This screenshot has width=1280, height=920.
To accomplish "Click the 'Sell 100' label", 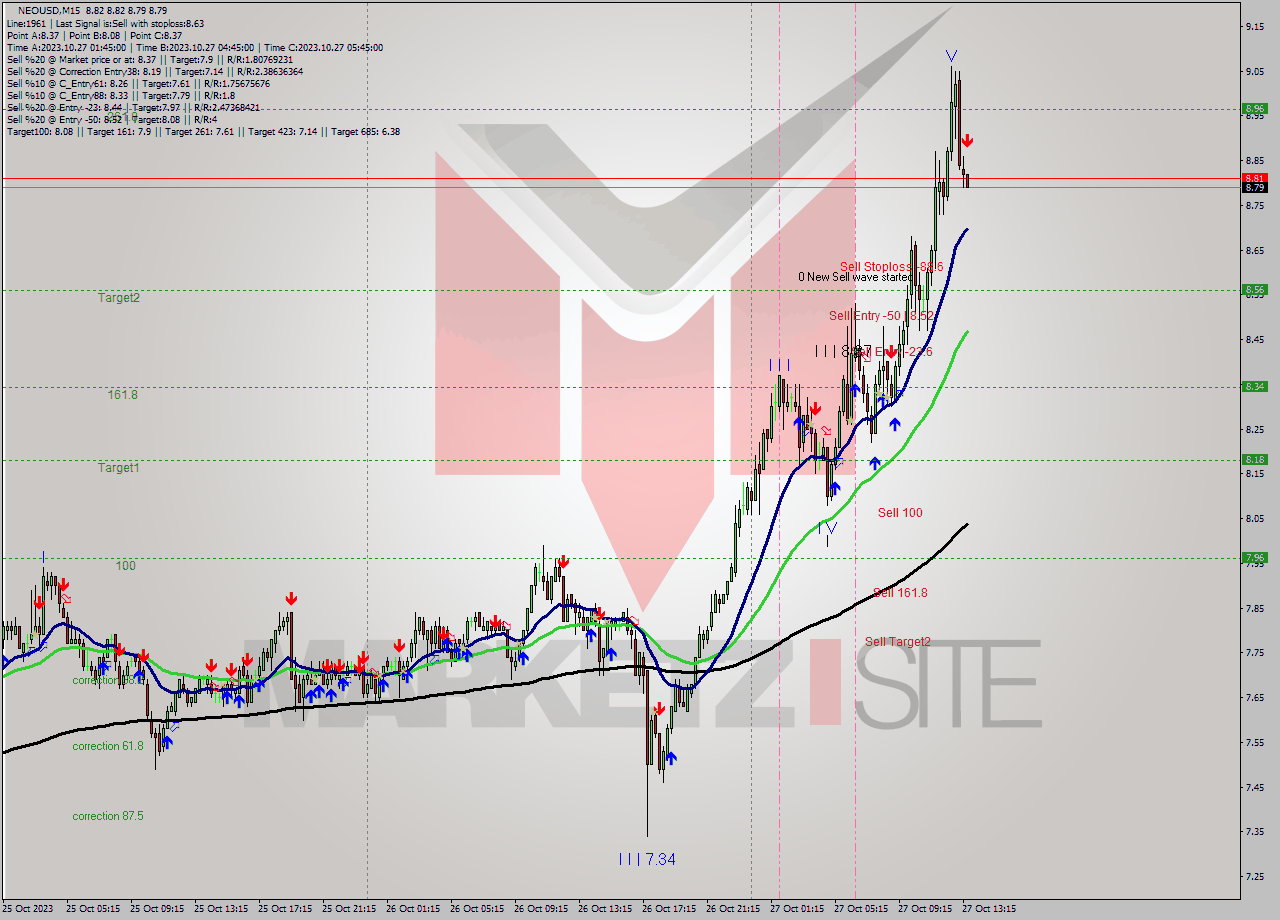I will point(900,513).
